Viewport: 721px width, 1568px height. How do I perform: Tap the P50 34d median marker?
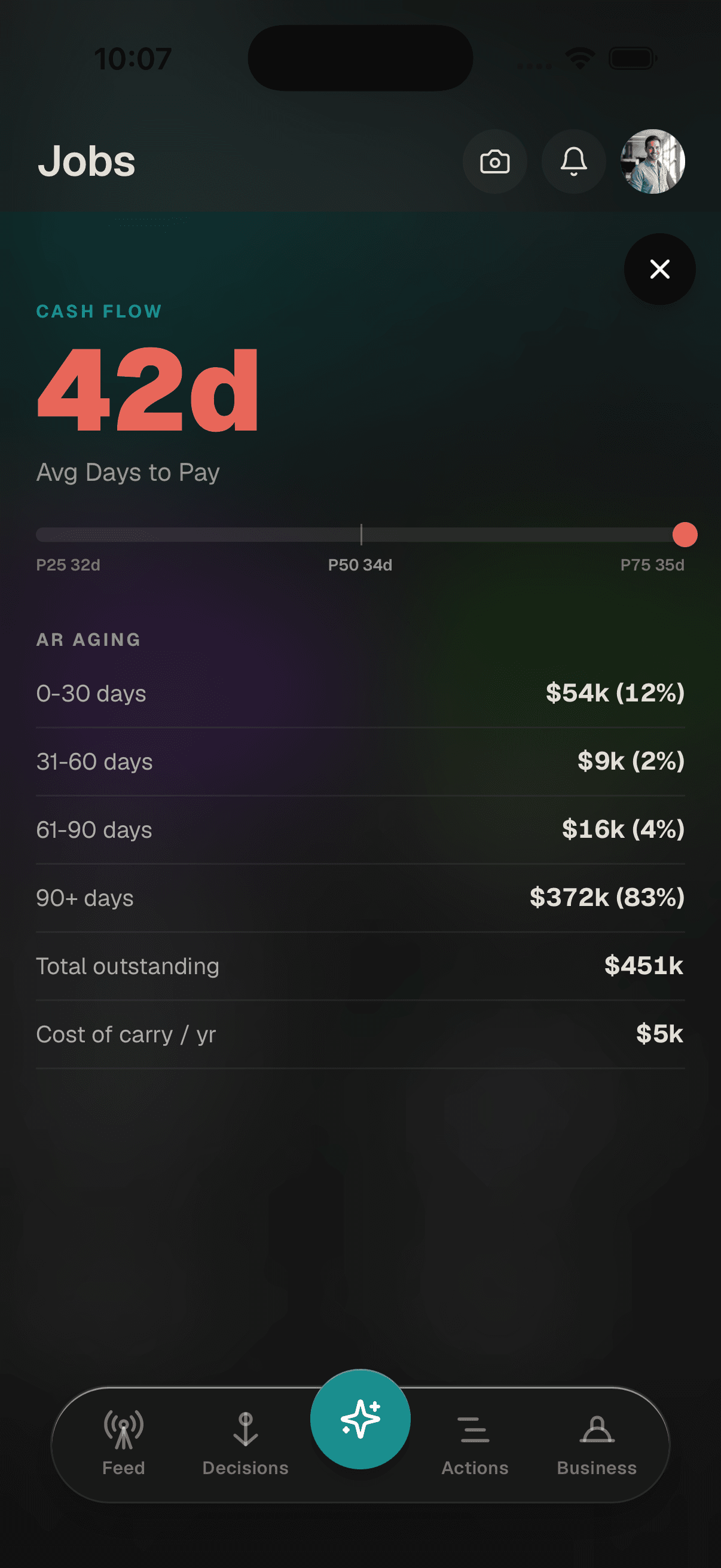coord(360,565)
